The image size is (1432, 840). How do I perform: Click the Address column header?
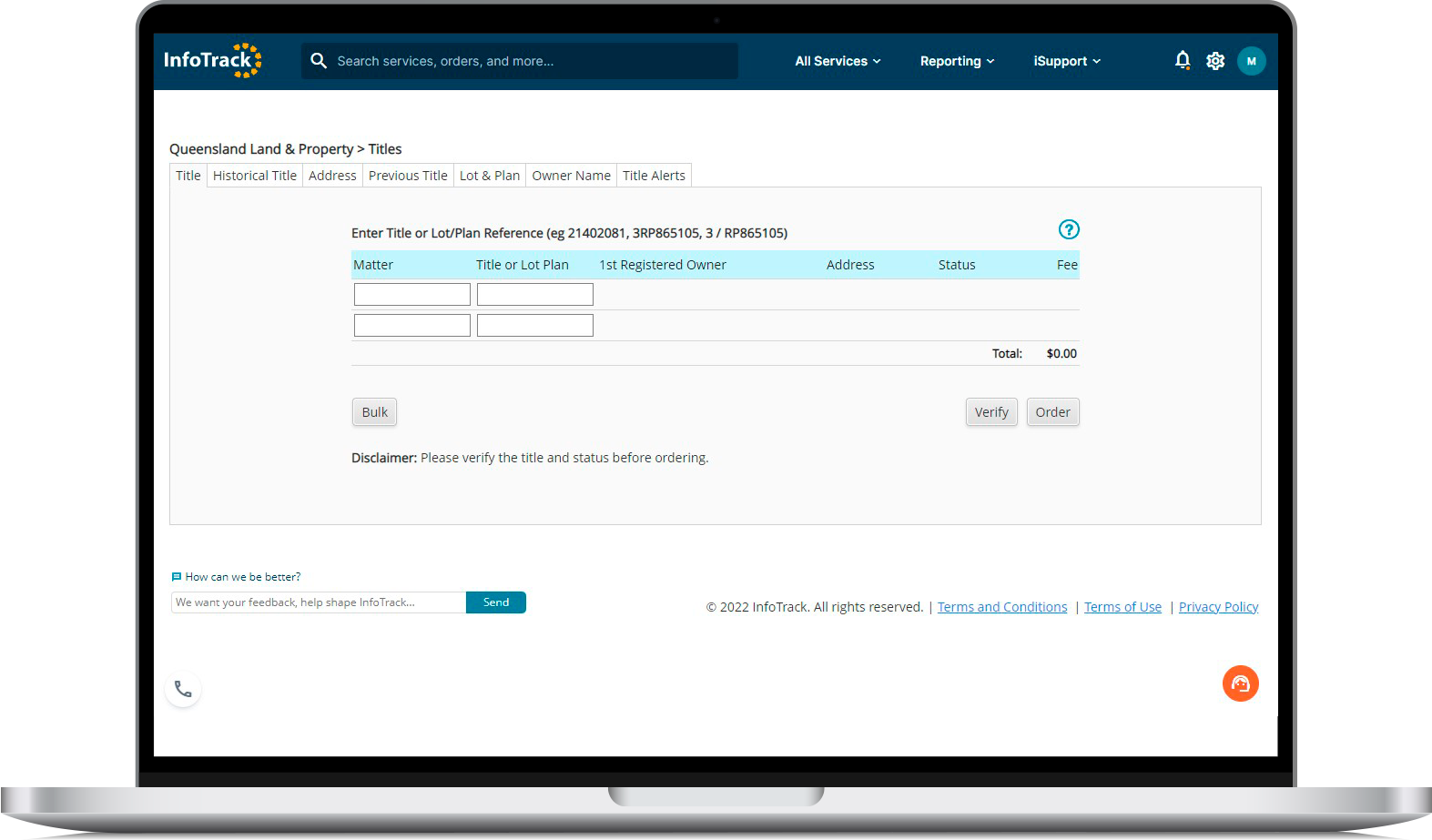(850, 265)
